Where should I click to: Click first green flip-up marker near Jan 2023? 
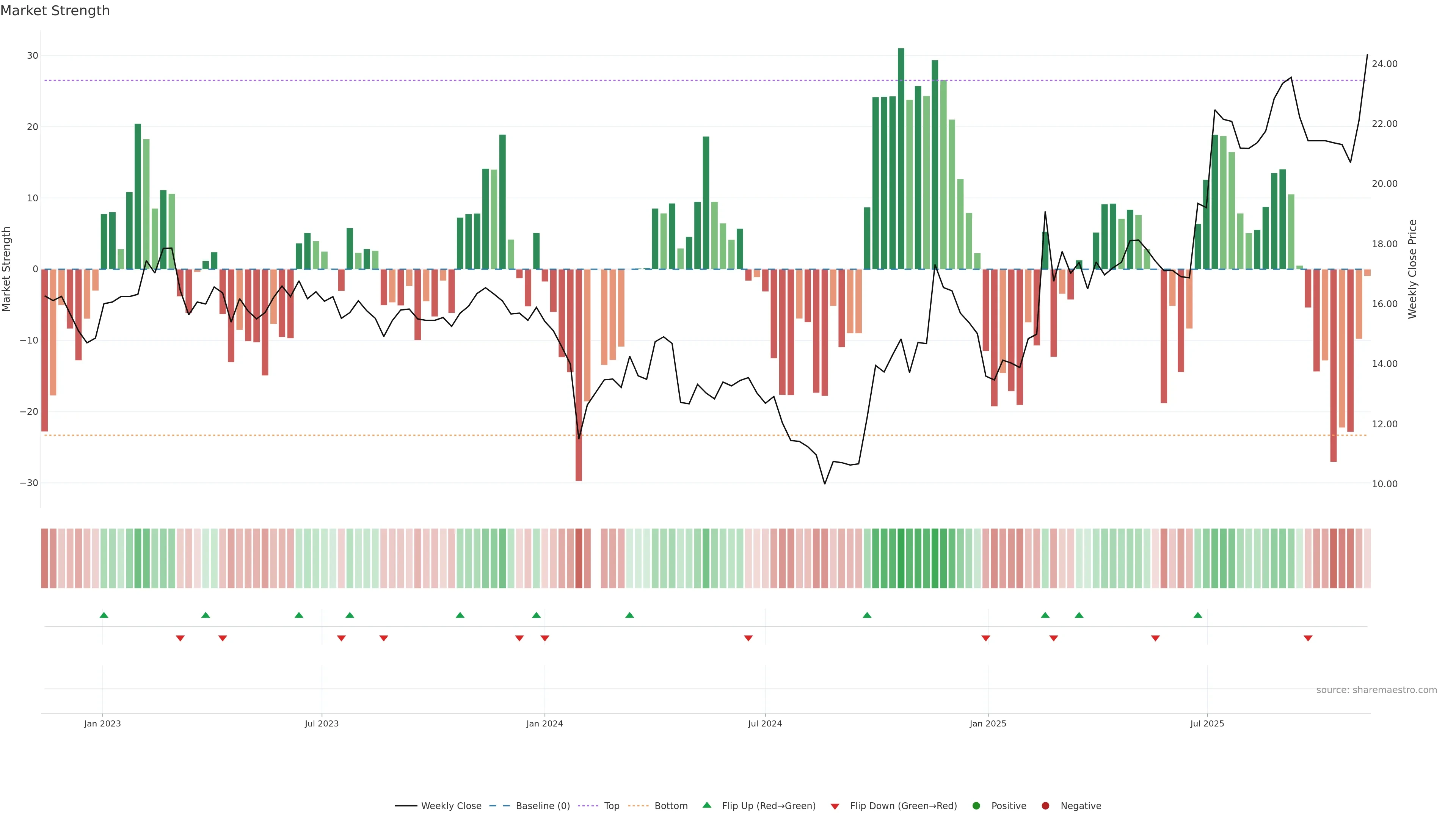[x=104, y=615]
